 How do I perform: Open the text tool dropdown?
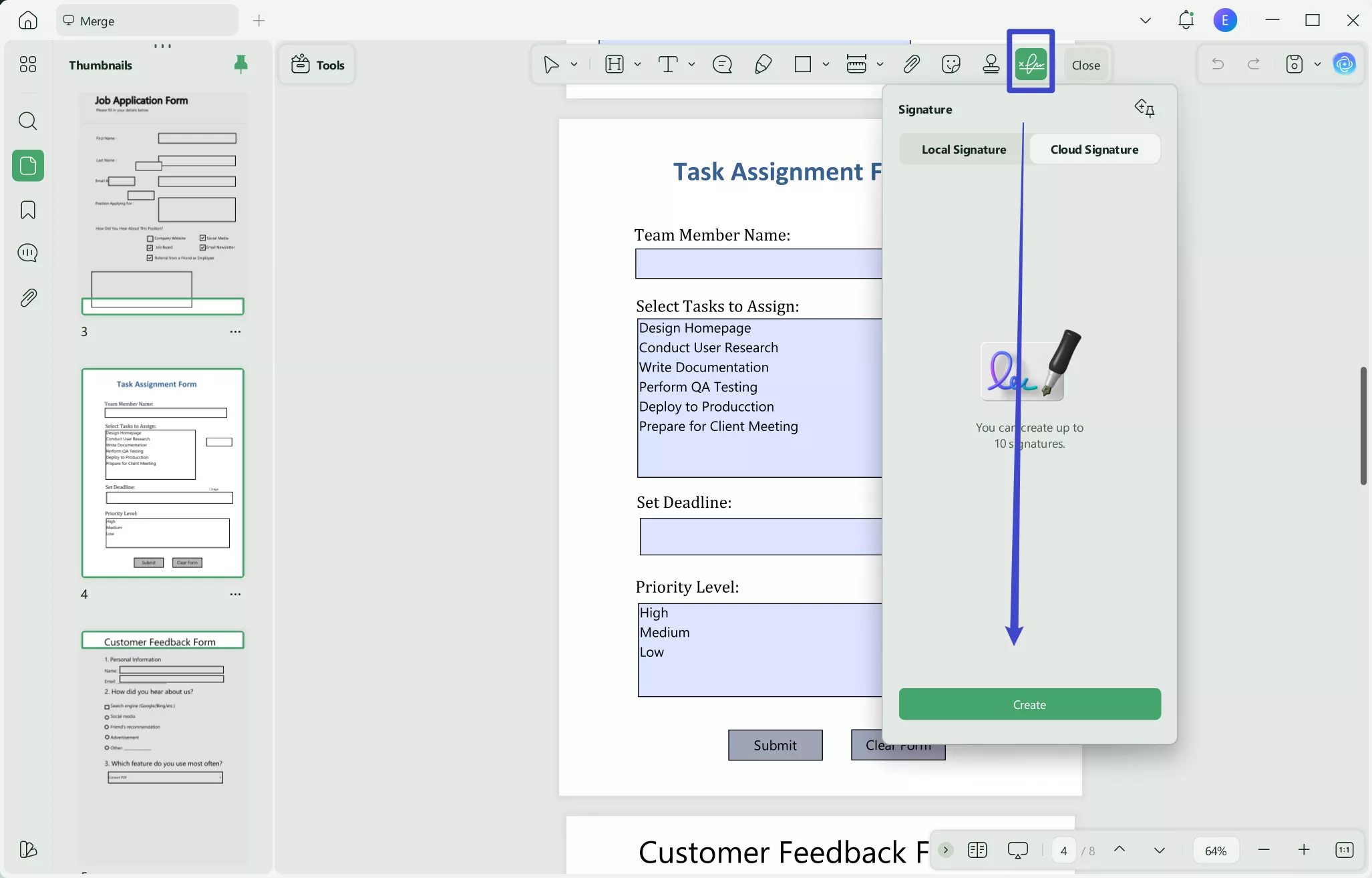tap(692, 64)
